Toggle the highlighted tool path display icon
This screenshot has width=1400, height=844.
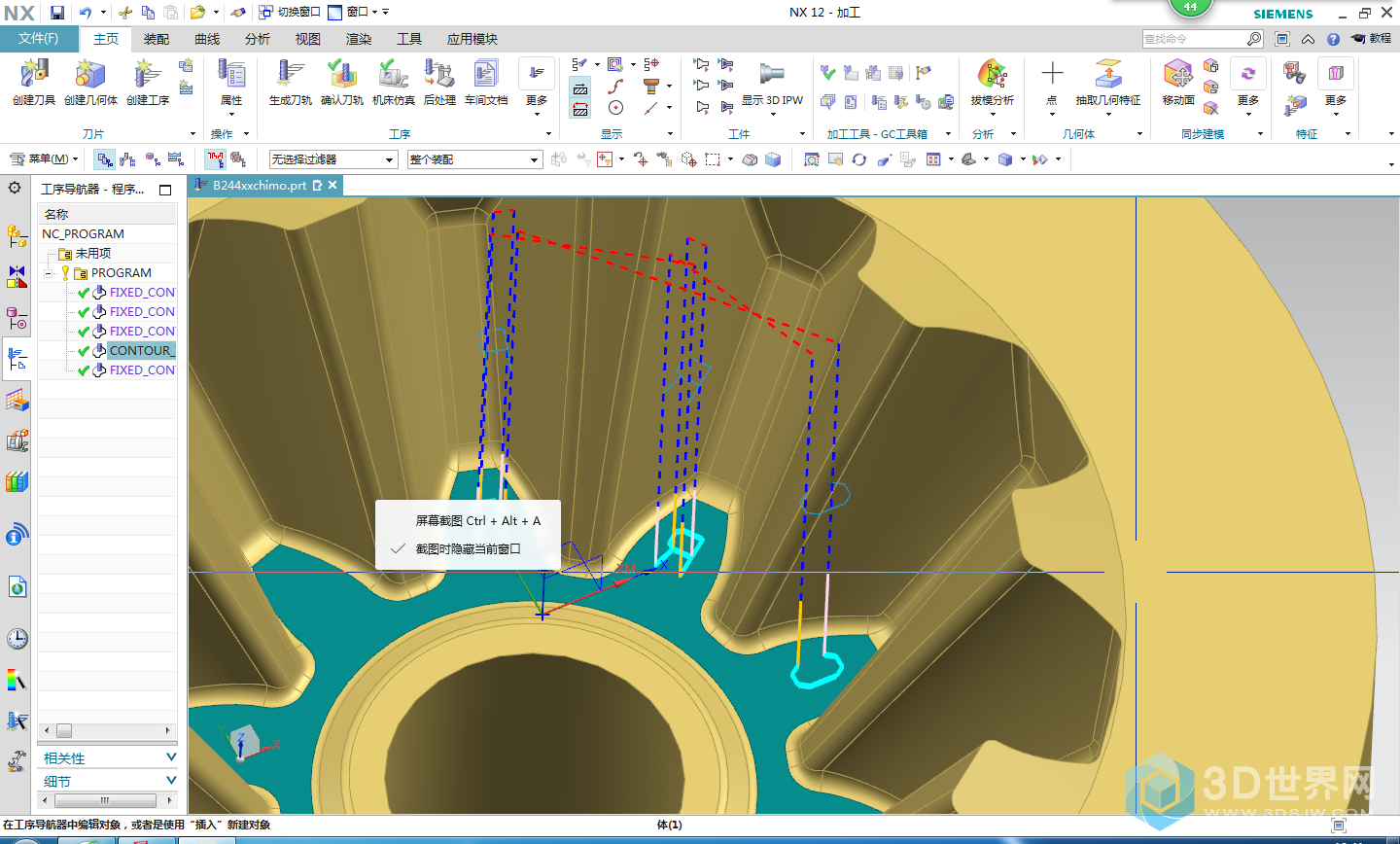click(x=580, y=87)
